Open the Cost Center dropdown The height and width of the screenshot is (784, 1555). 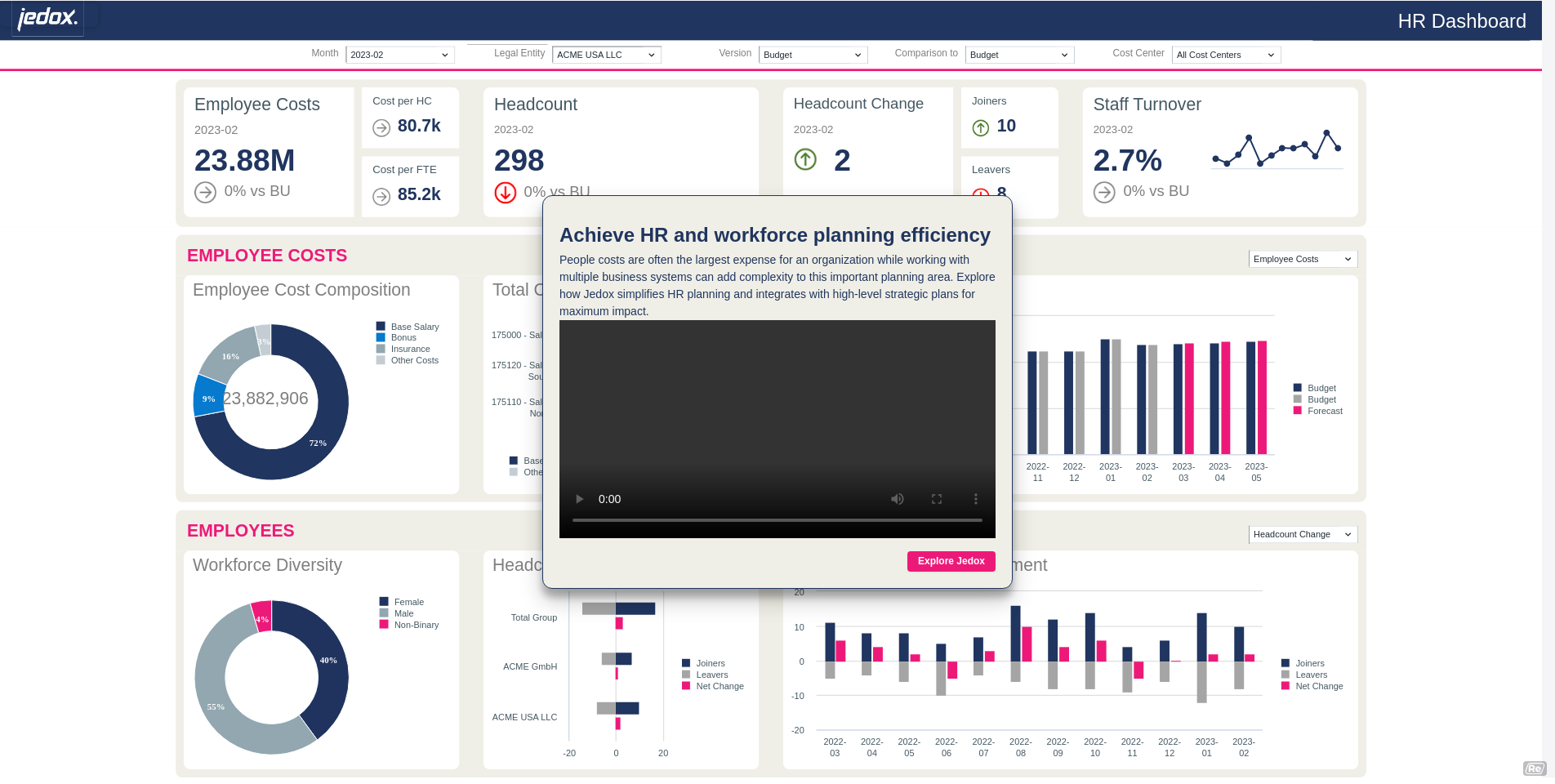click(x=1226, y=55)
